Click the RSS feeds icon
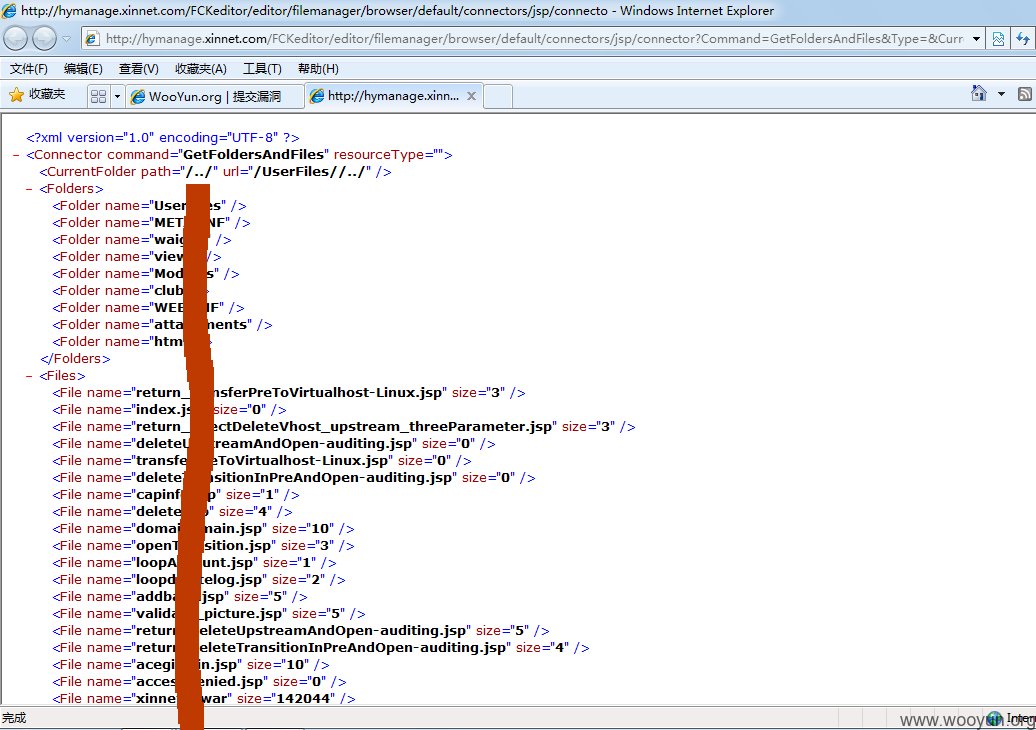 pyautogui.click(x=1025, y=94)
